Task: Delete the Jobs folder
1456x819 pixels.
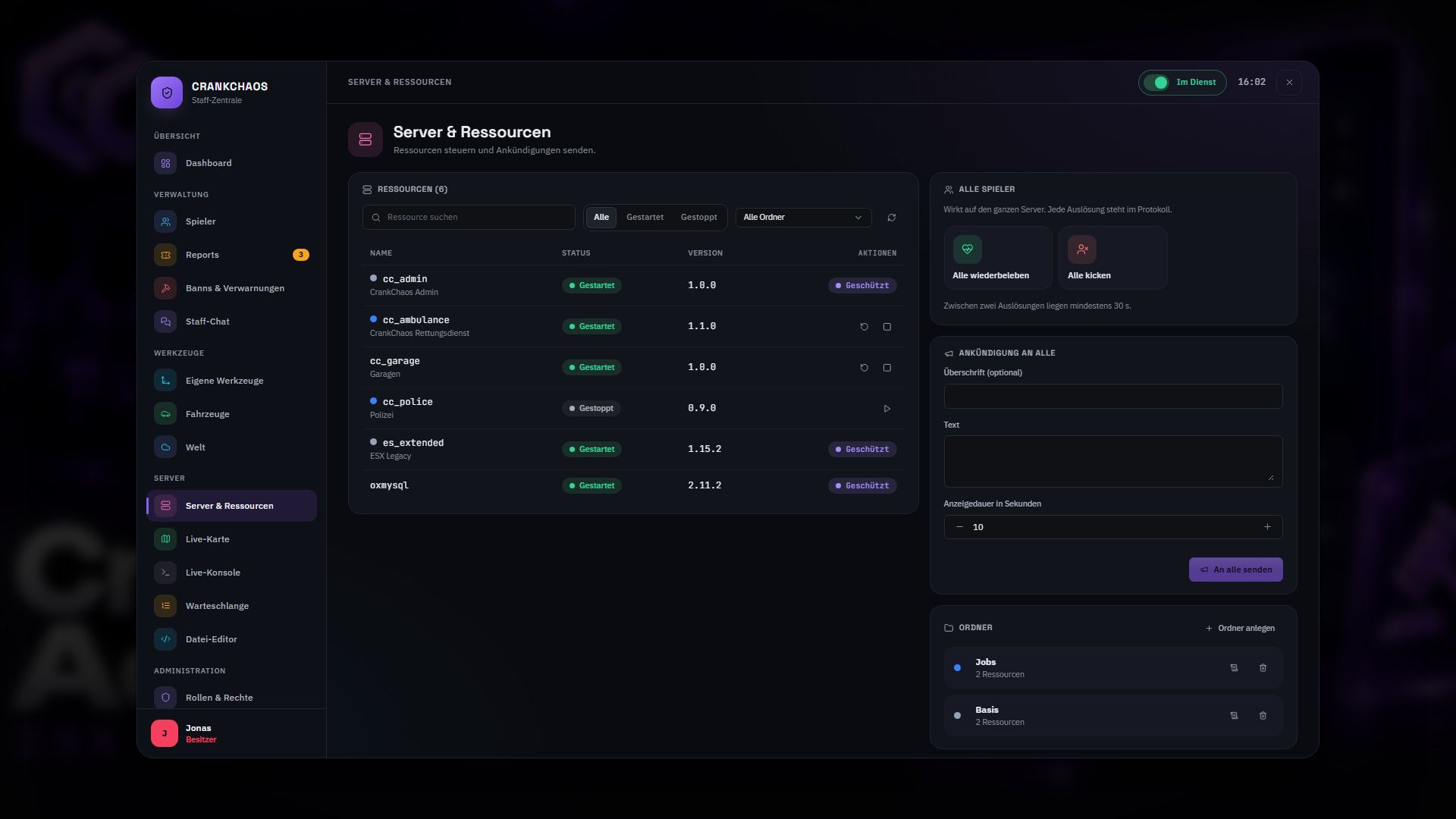Action: pos(1263,668)
